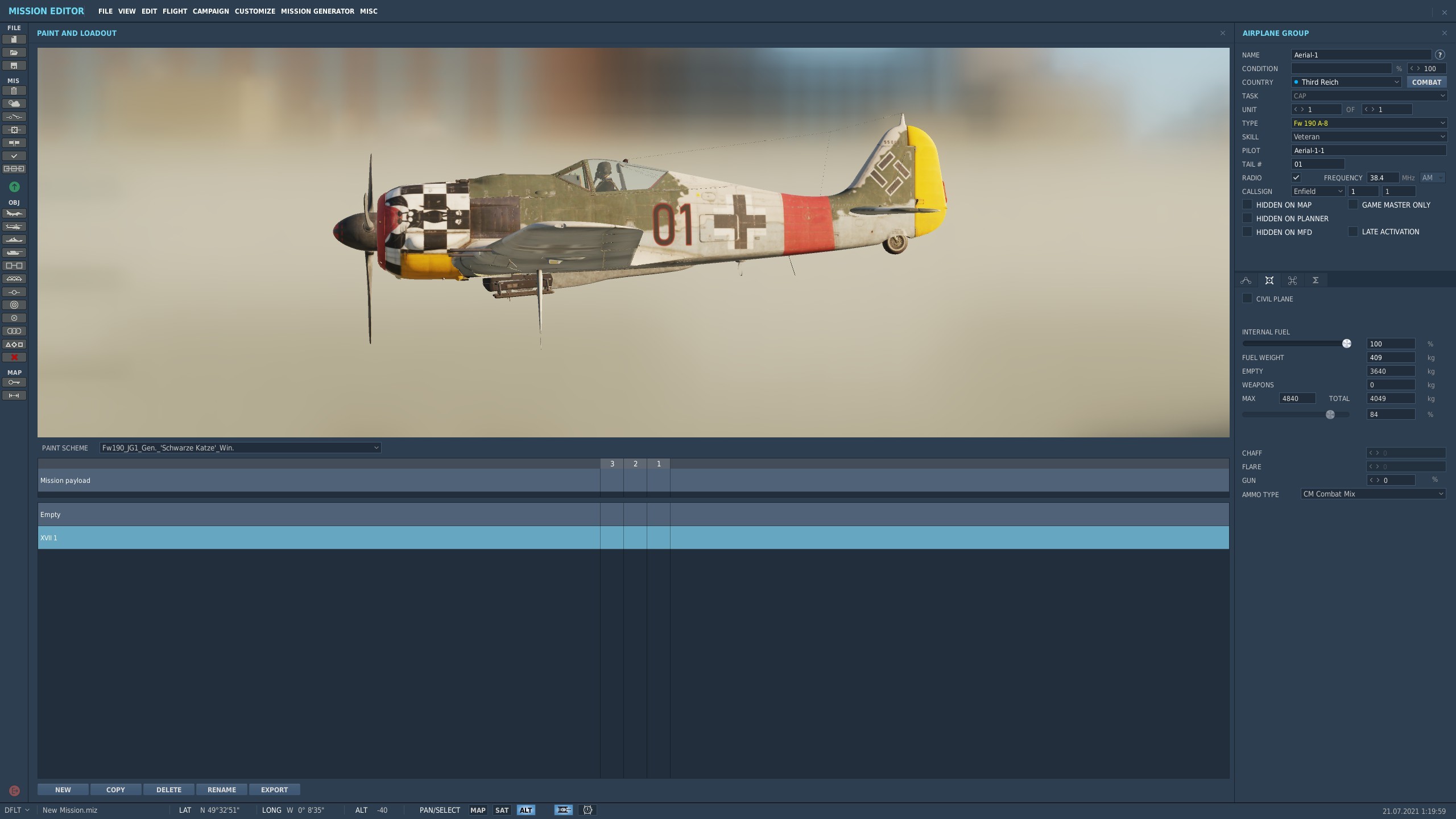The height and width of the screenshot is (819, 1456).
Task: Select the map distance ruler tool
Action: coord(14,395)
